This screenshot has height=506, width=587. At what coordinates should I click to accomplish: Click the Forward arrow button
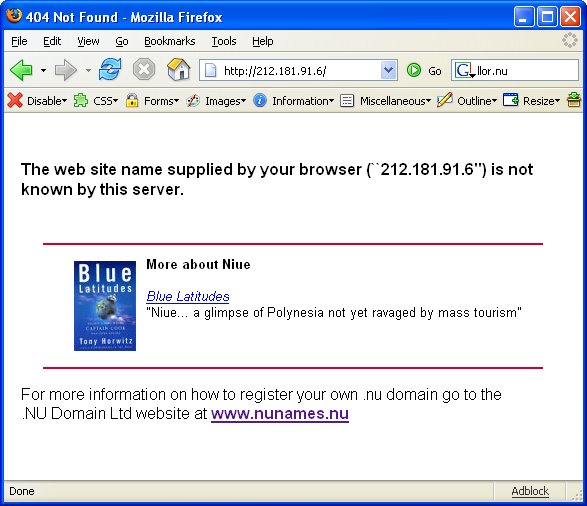(x=66, y=70)
